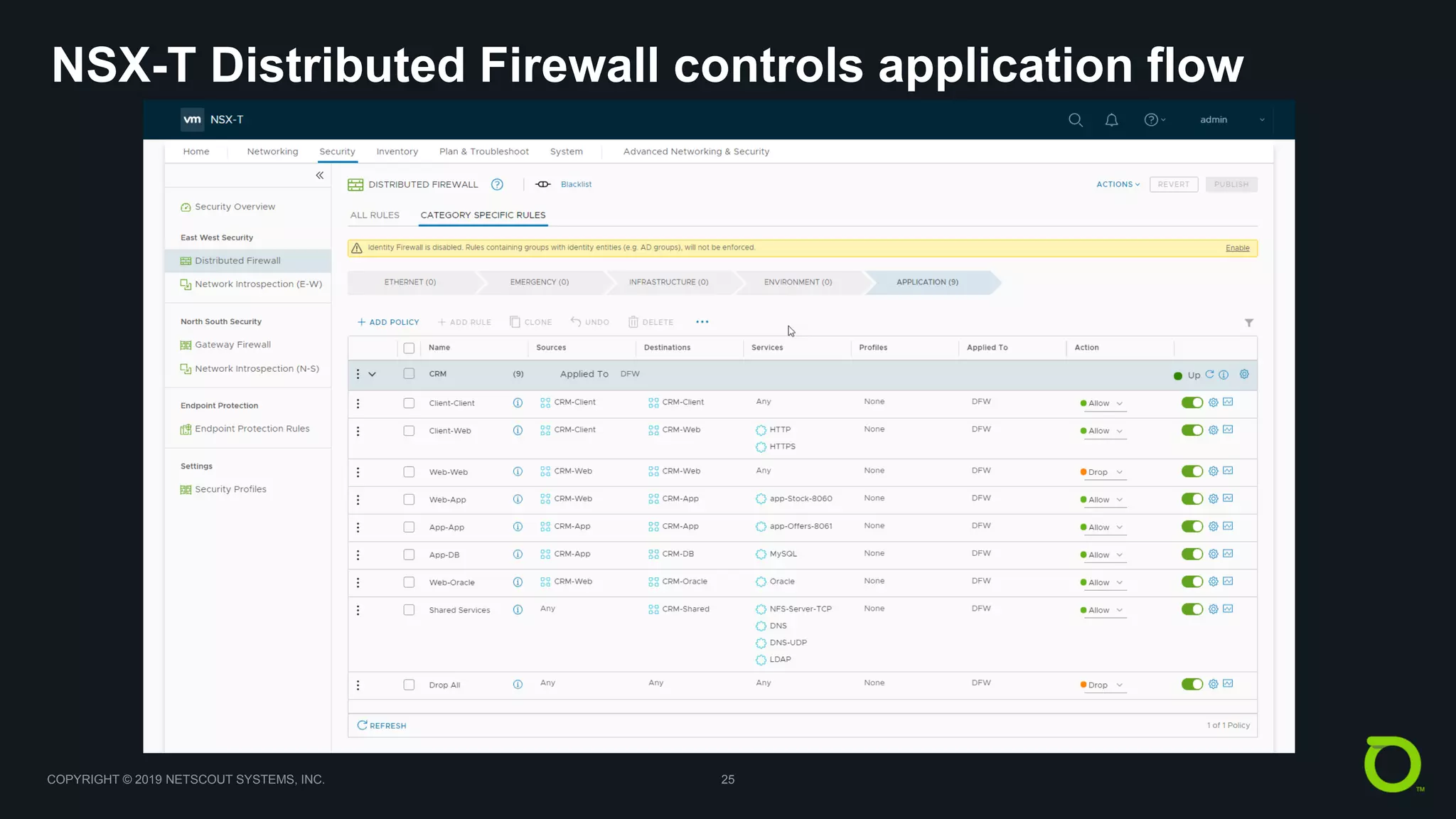Click CRM policy info status icon
This screenshot has height=819, width=1456.
tap(1224, 375)
